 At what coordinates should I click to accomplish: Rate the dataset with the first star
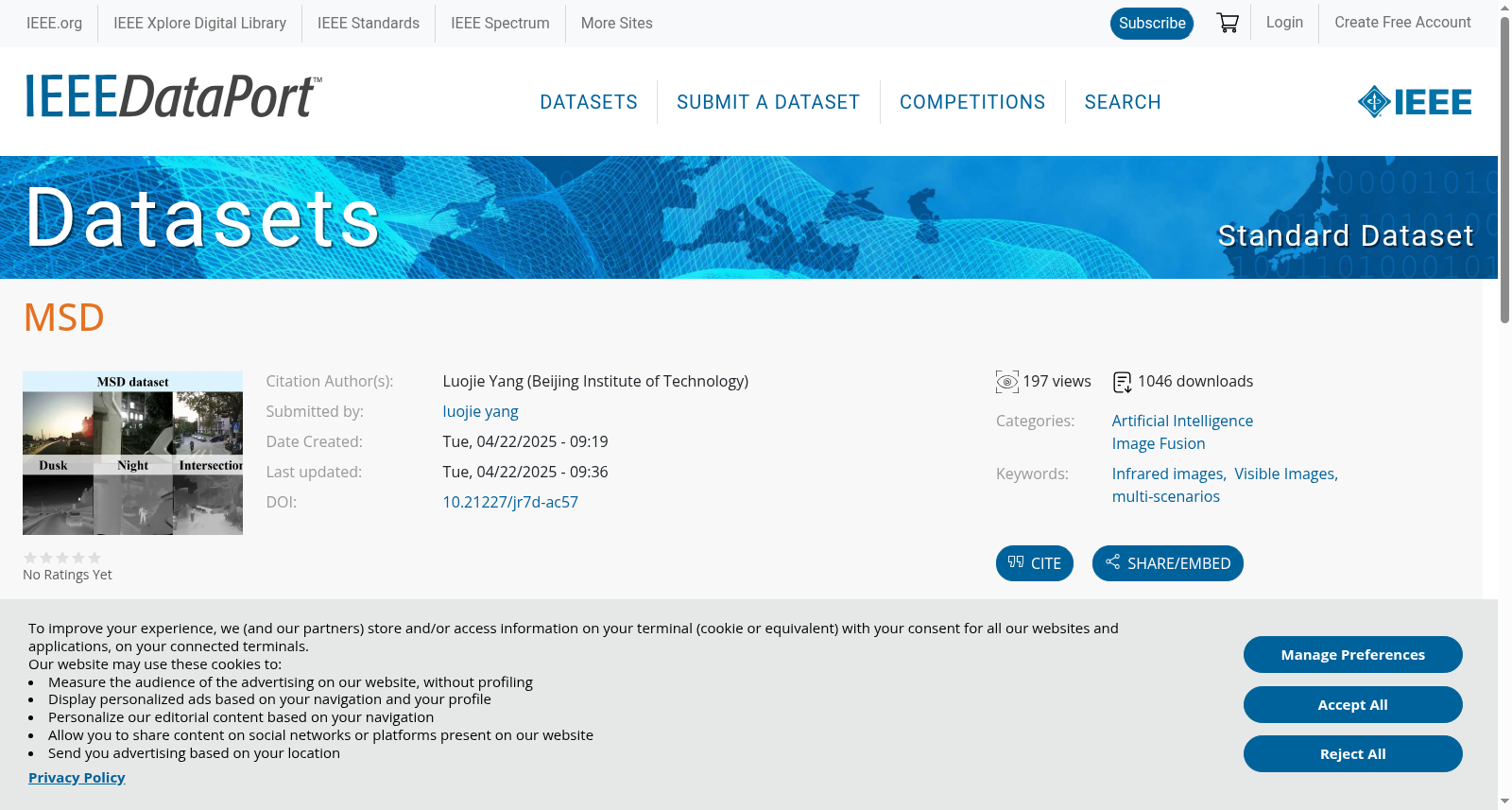tap(30, 558)
